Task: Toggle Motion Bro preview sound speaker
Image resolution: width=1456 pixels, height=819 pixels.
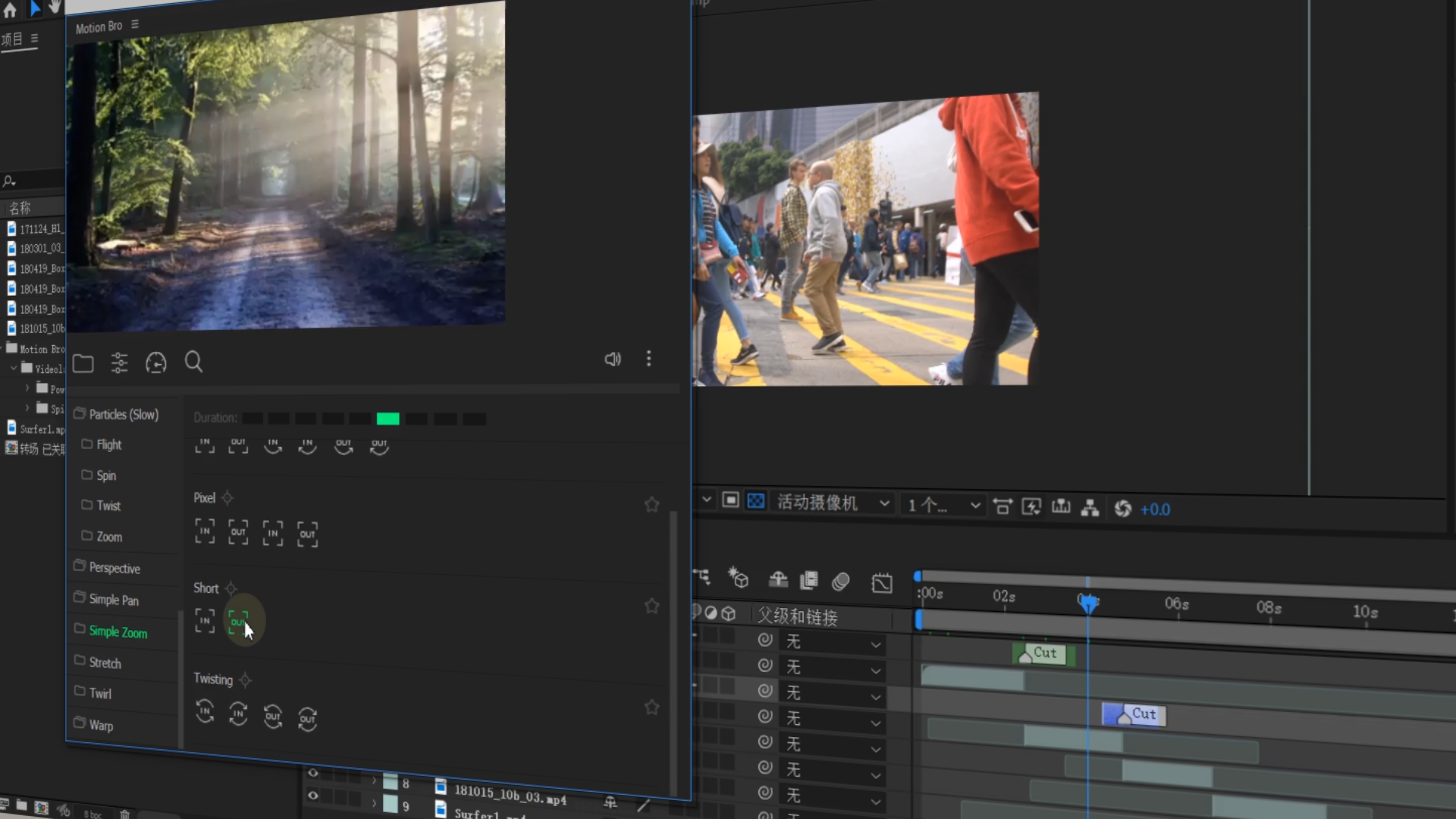Action: pos(613,359)
